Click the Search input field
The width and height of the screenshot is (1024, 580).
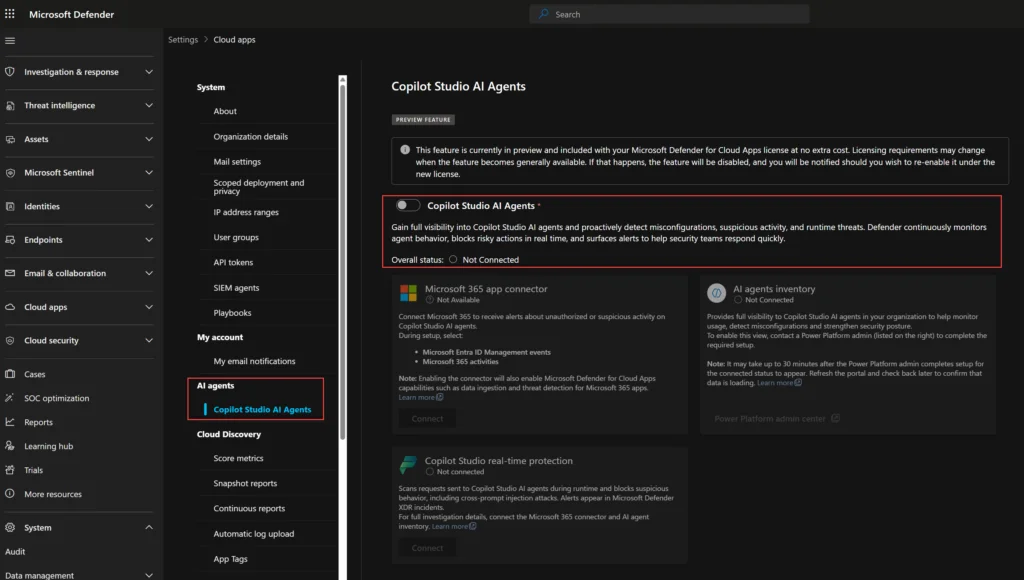(669, 14)
